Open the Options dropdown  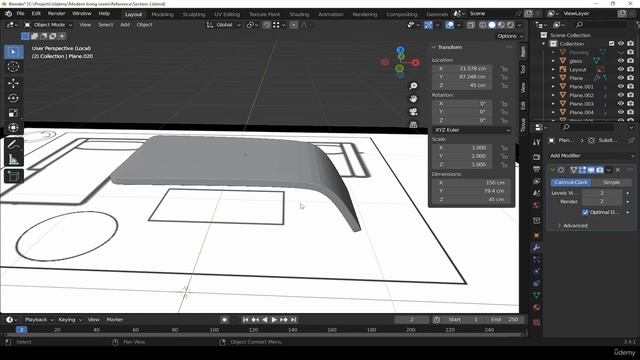pyautogui.click(x=509, y=36)
